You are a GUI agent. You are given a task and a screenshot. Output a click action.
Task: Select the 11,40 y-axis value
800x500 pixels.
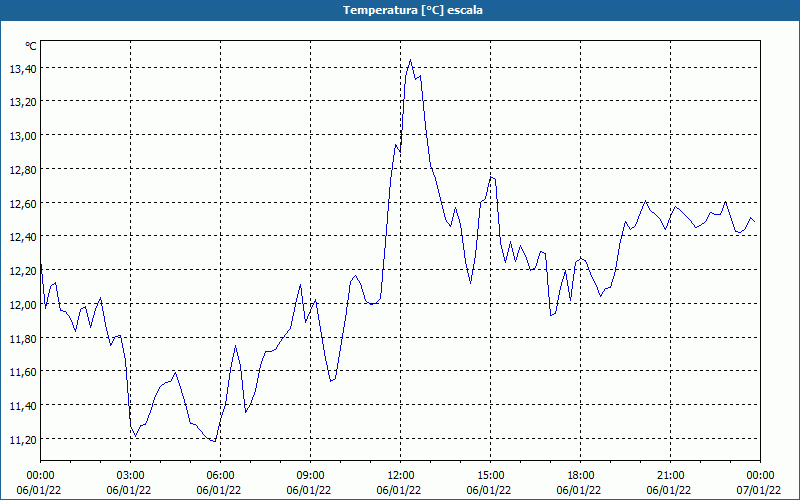pyautogui.click(x=23, y=406)
